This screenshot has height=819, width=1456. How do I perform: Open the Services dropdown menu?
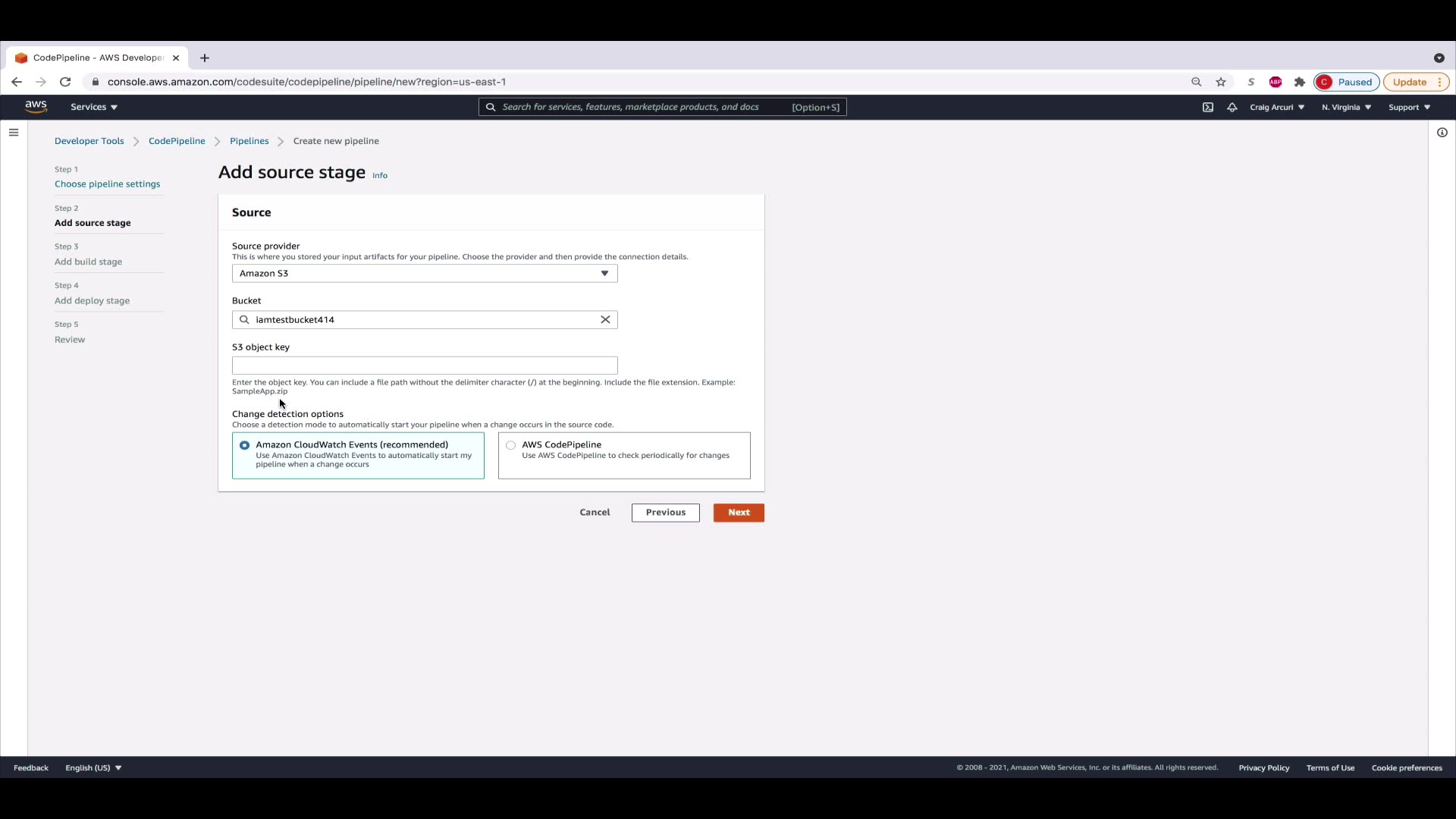(94, 107)
